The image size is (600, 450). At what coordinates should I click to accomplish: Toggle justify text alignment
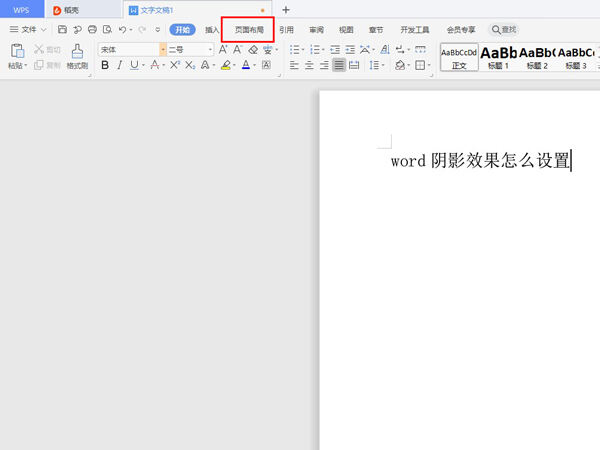point(339,65)
